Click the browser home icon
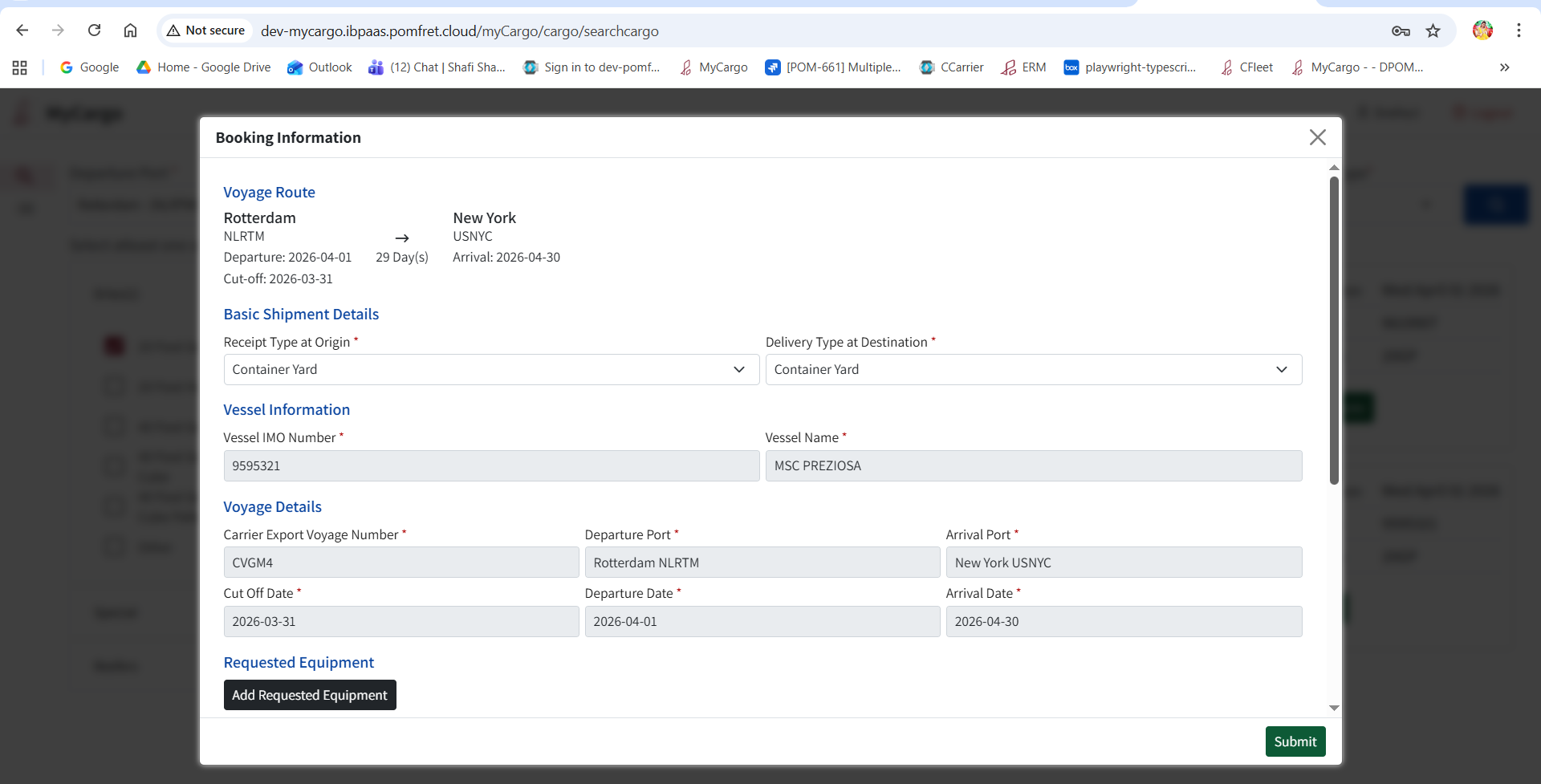This screenshot has height=784, width=1541. pos(130,30)
